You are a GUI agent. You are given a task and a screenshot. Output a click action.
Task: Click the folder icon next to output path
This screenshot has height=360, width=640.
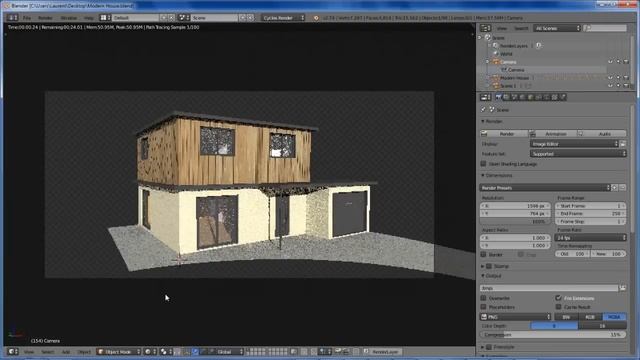[622, 288]
